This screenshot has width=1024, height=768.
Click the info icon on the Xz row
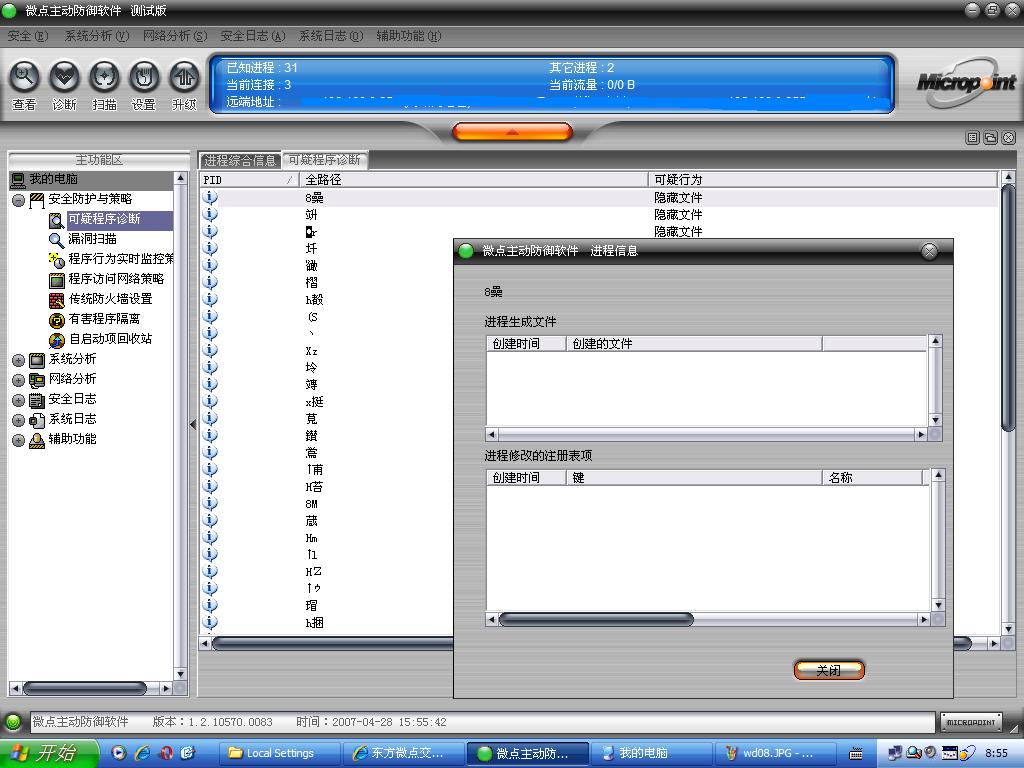point(210,350)
